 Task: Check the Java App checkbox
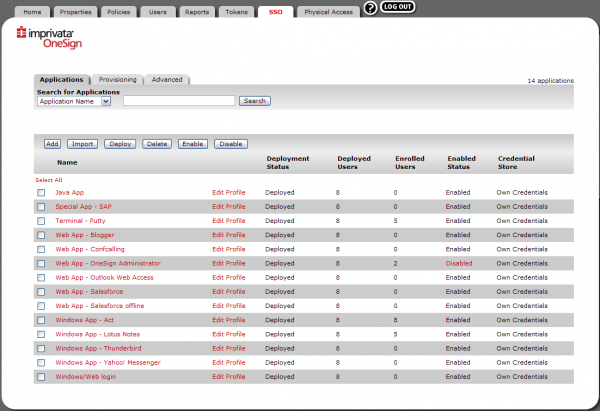point(41,192)
